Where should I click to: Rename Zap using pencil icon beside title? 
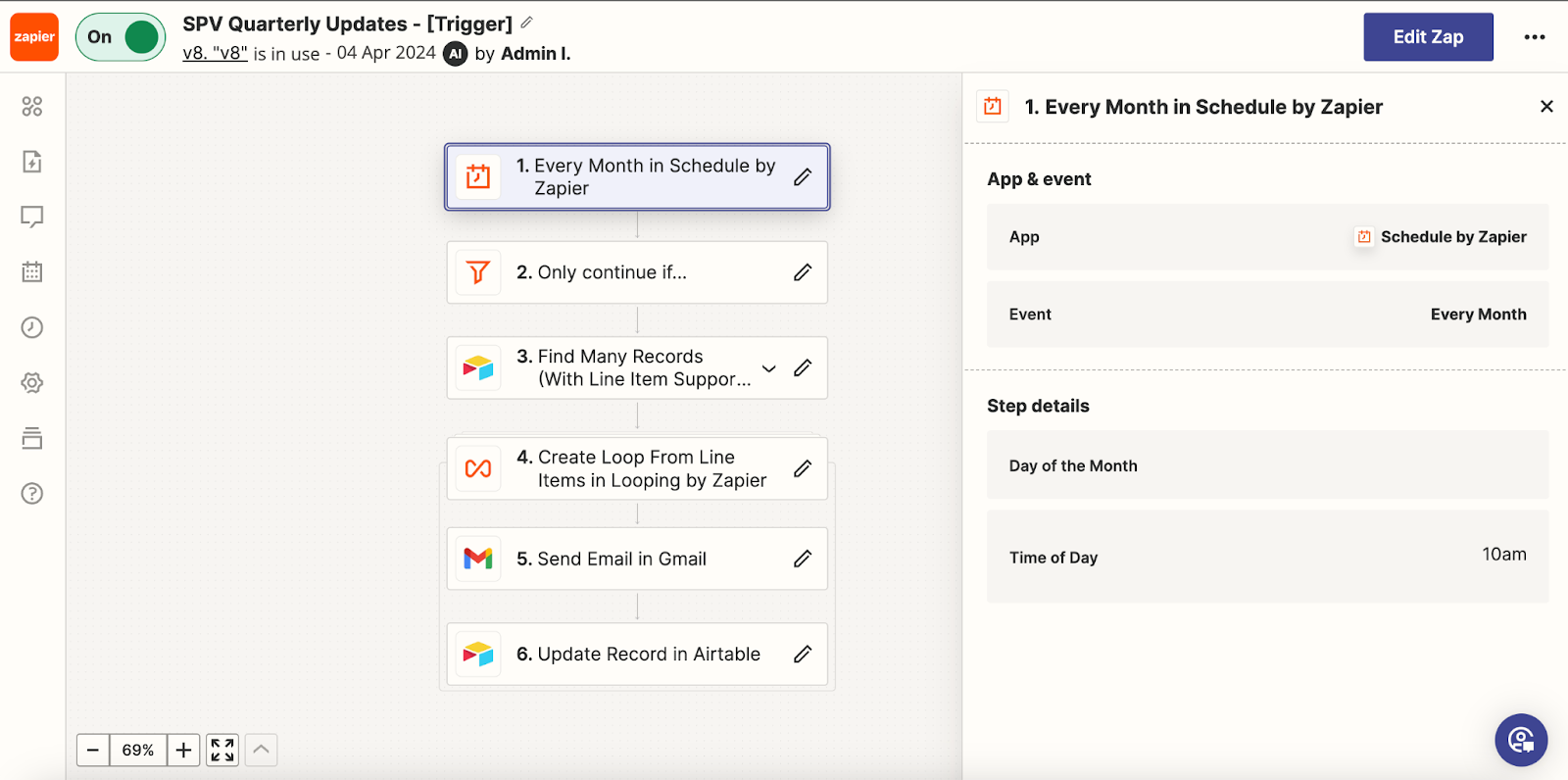click(527, 23)
